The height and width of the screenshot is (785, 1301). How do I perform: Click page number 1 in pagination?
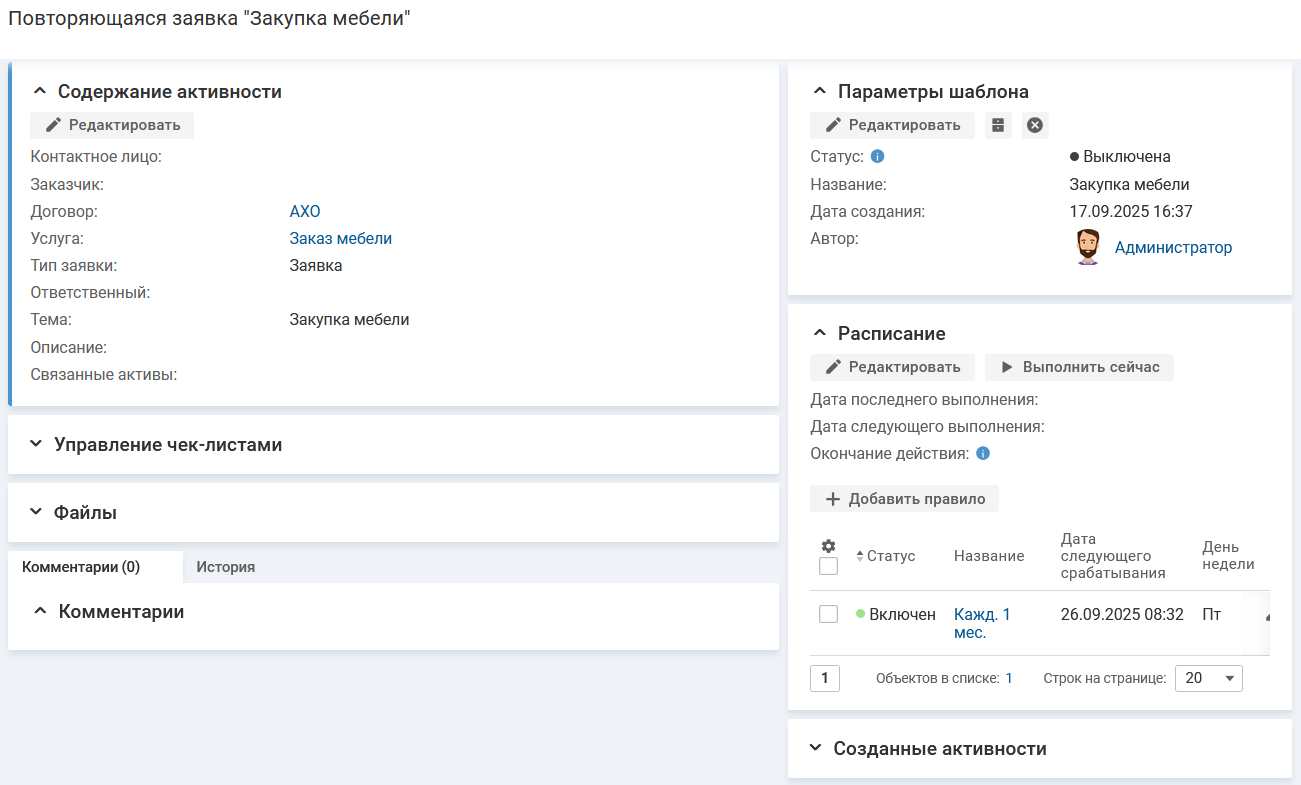pyautogui.click(x=824, y=678)
